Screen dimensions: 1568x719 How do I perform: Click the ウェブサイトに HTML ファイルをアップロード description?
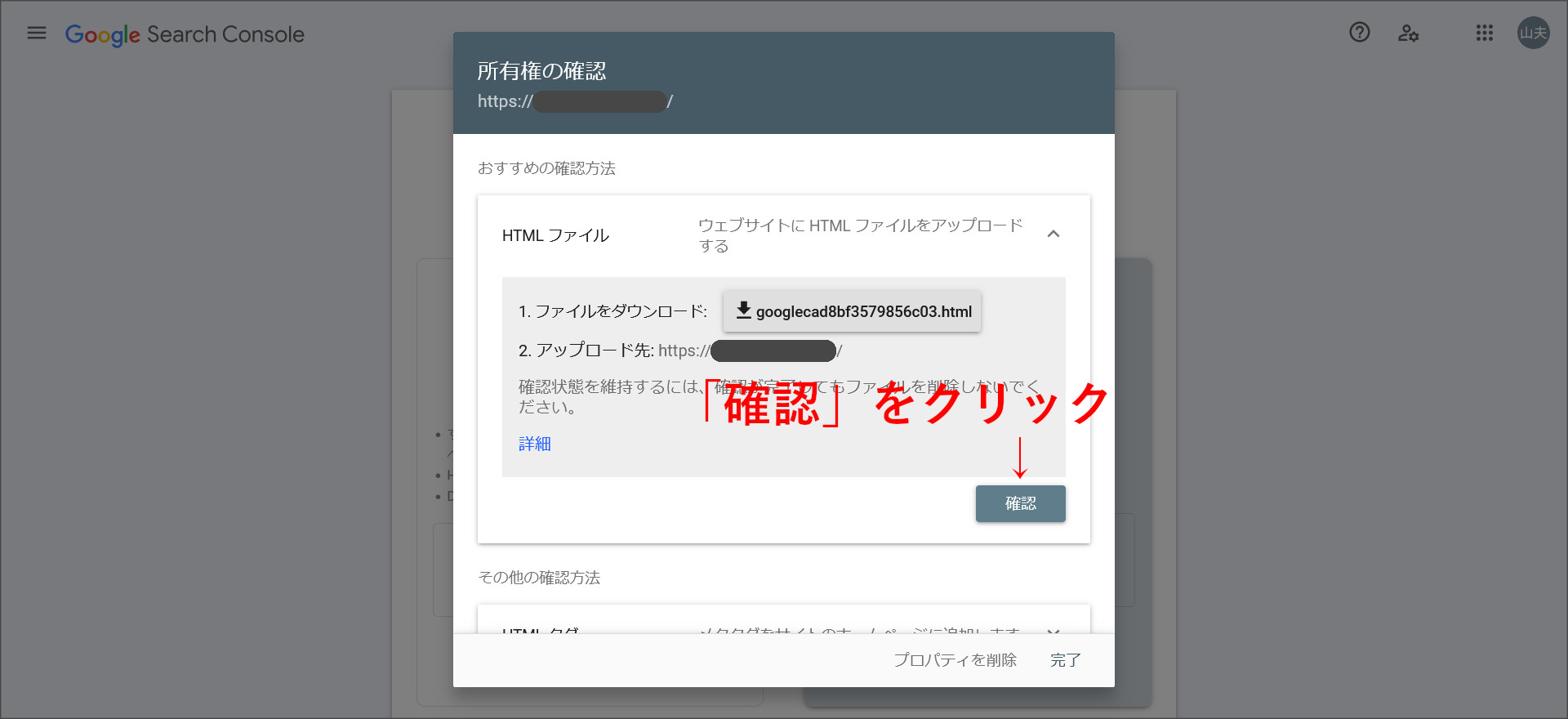861,235
